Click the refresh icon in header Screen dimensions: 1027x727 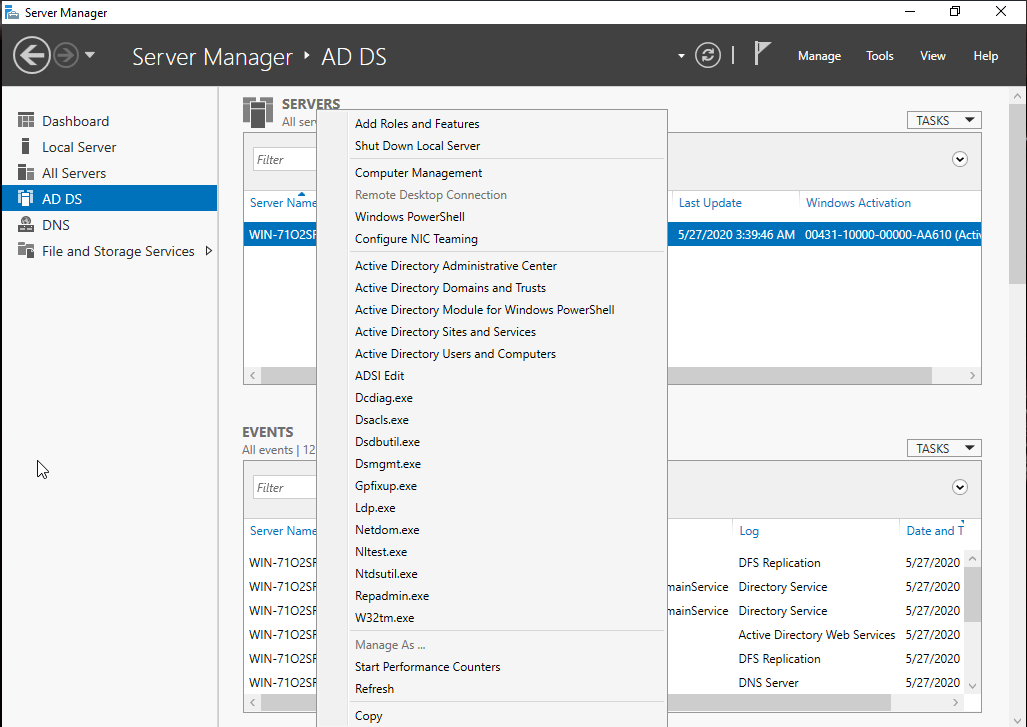click(708, 55)
